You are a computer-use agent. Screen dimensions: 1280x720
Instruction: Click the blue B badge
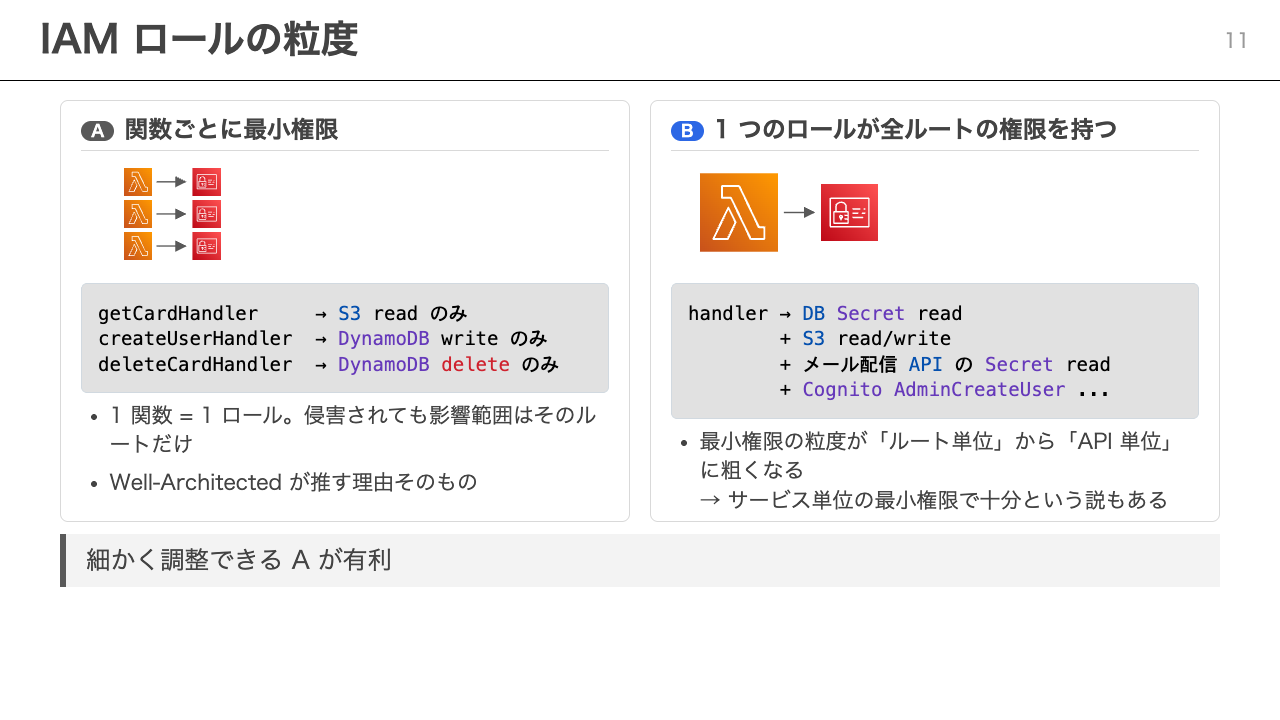point(688,131)
